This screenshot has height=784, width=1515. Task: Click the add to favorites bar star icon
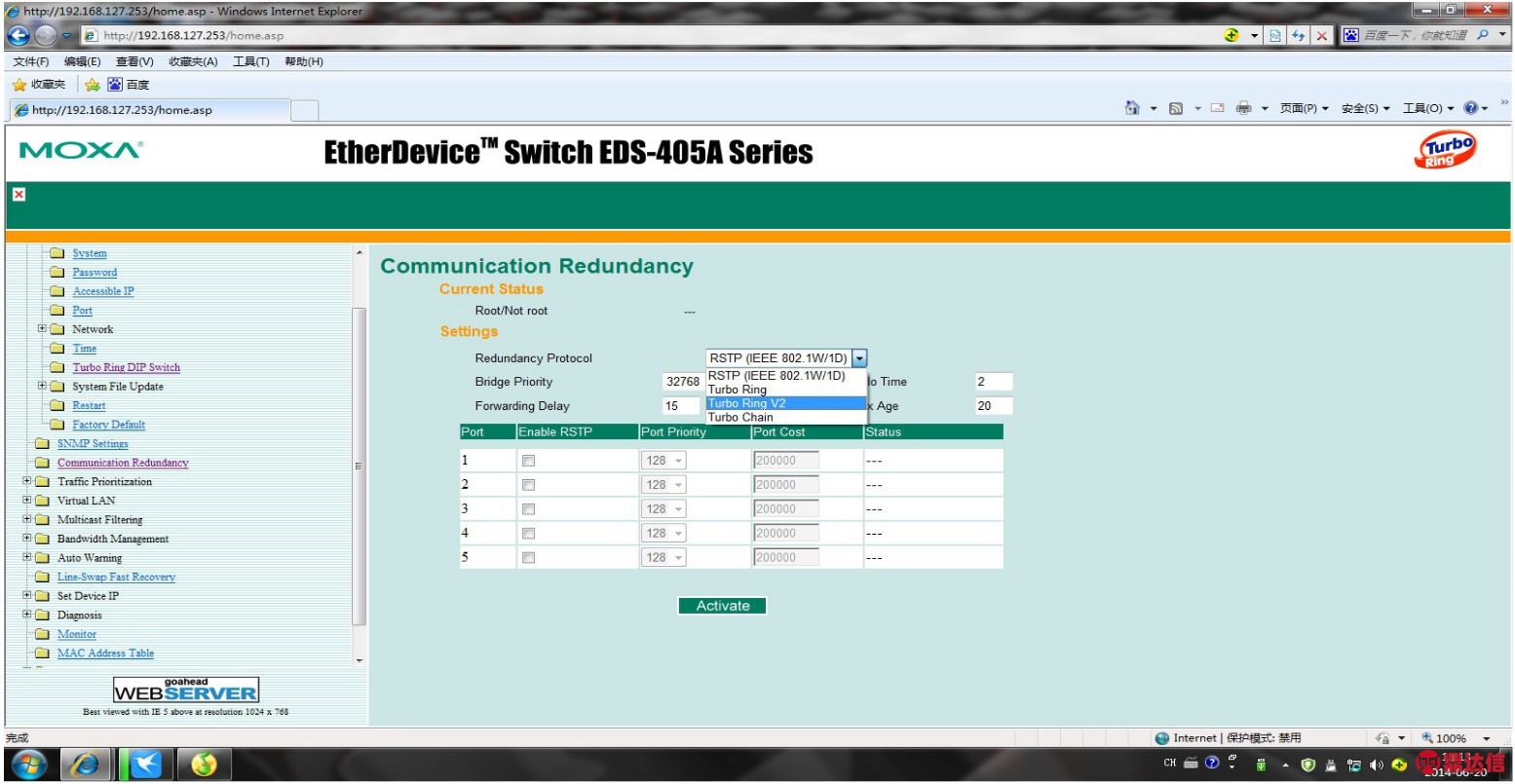[x=93, y=85]
